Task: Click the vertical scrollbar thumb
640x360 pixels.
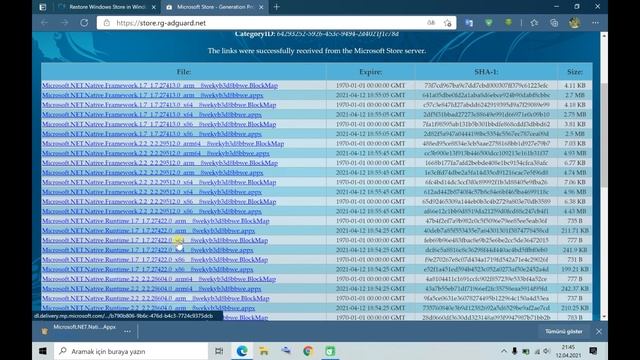Action: point(604,135)
